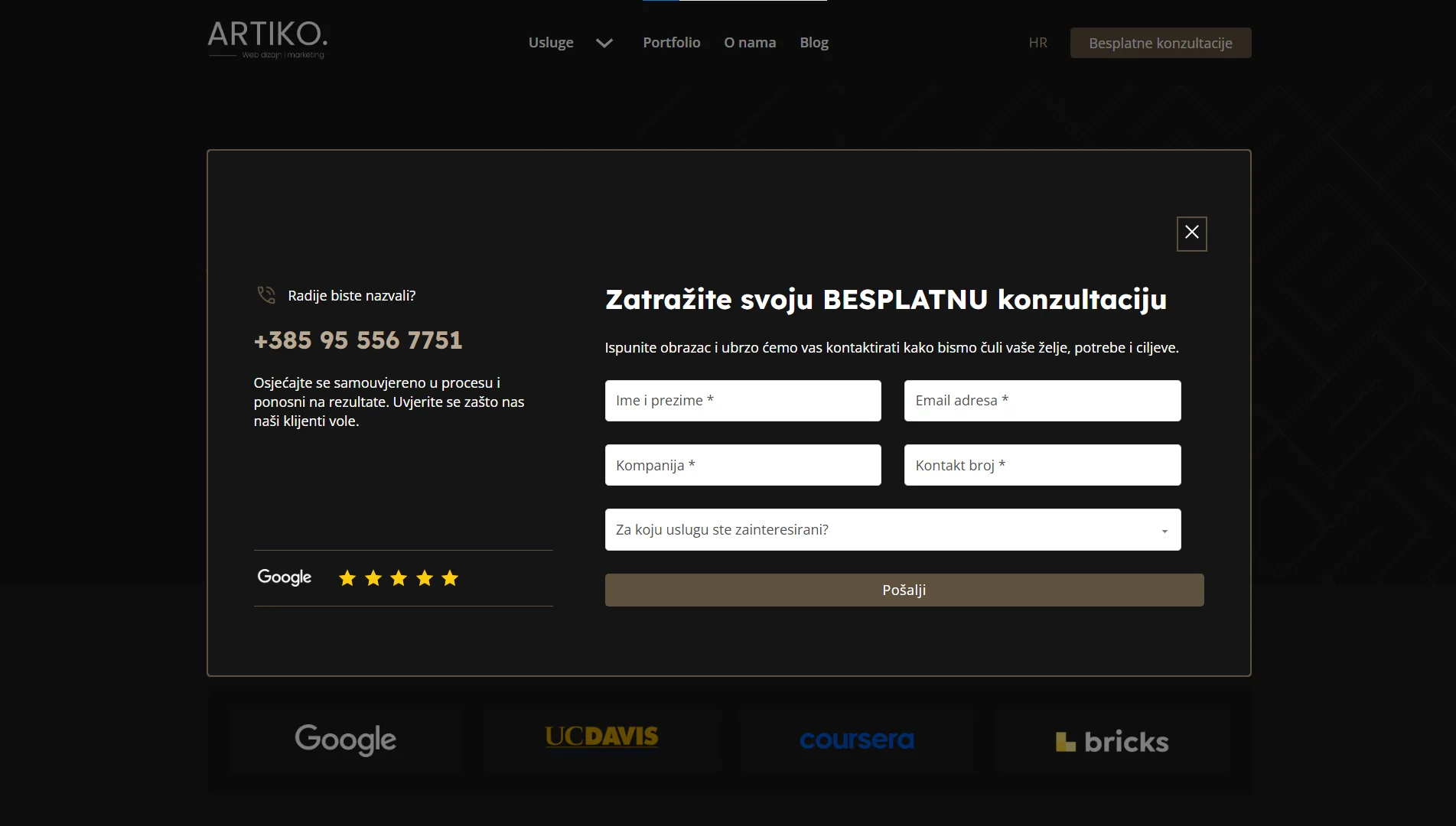Open the HR language switcher
This screenshot has height=826, width=1456.
[1037, 43]
